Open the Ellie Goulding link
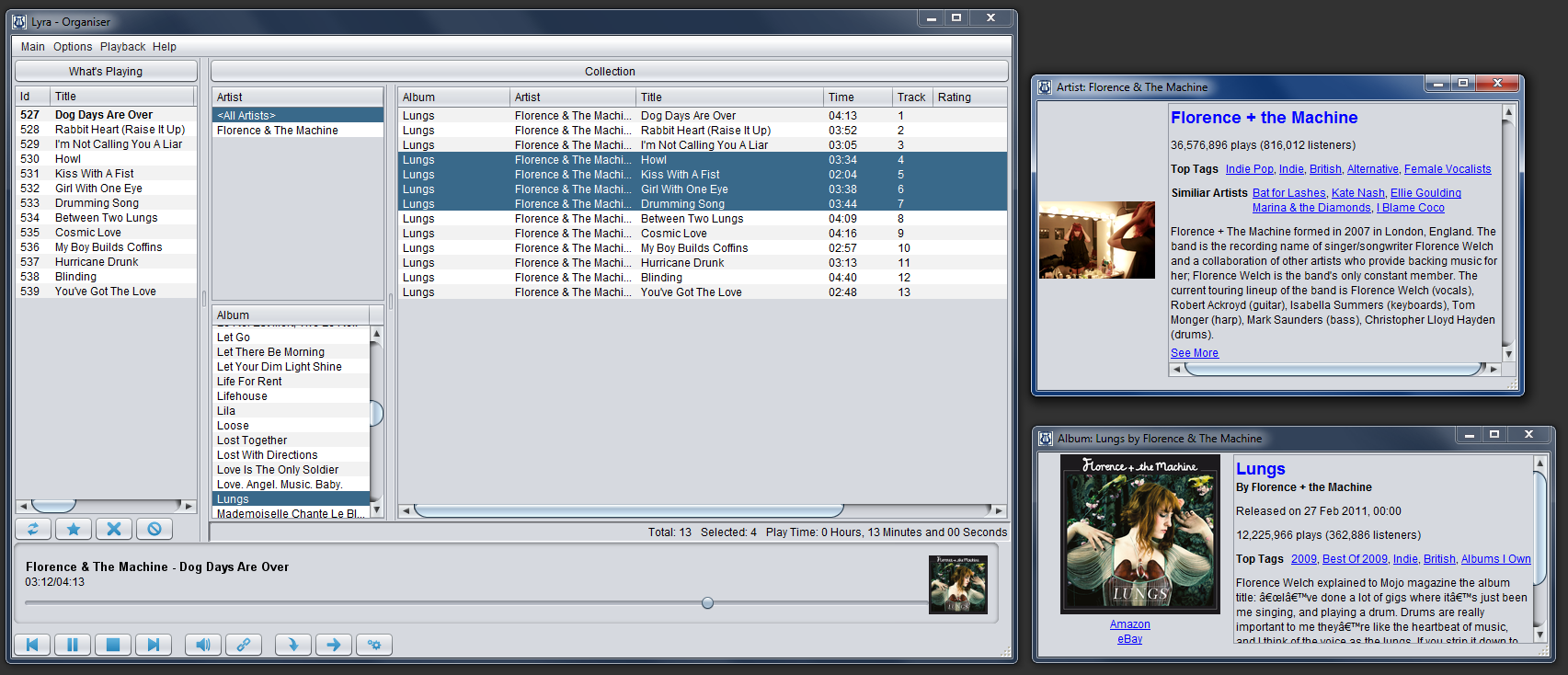This screenshot has height=675, width=1568. click(1425, 193)
